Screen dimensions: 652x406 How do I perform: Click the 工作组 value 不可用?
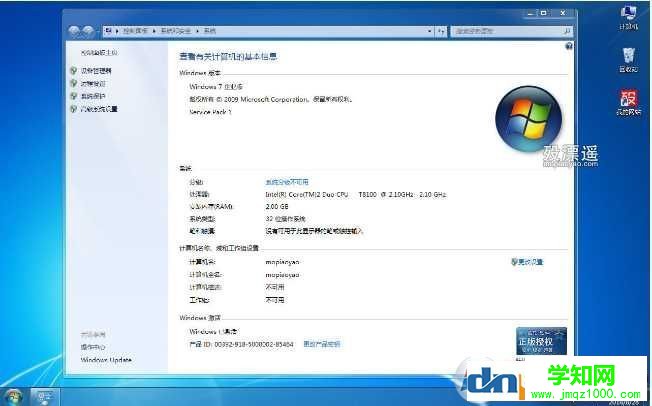275,300
